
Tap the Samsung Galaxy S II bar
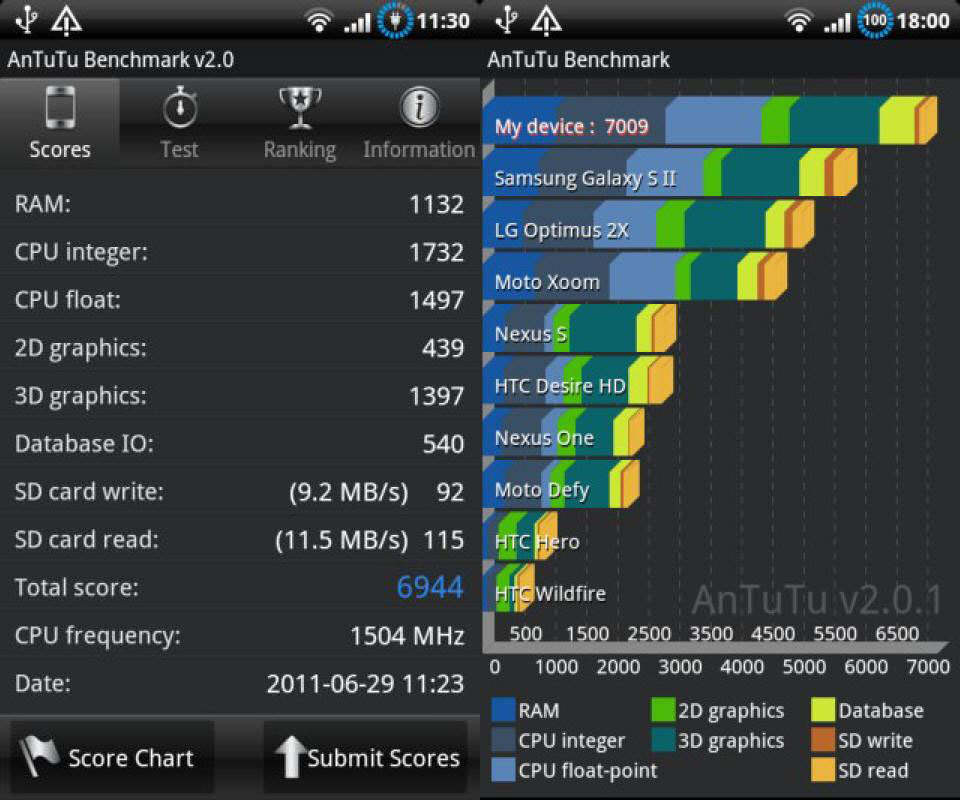670,172
